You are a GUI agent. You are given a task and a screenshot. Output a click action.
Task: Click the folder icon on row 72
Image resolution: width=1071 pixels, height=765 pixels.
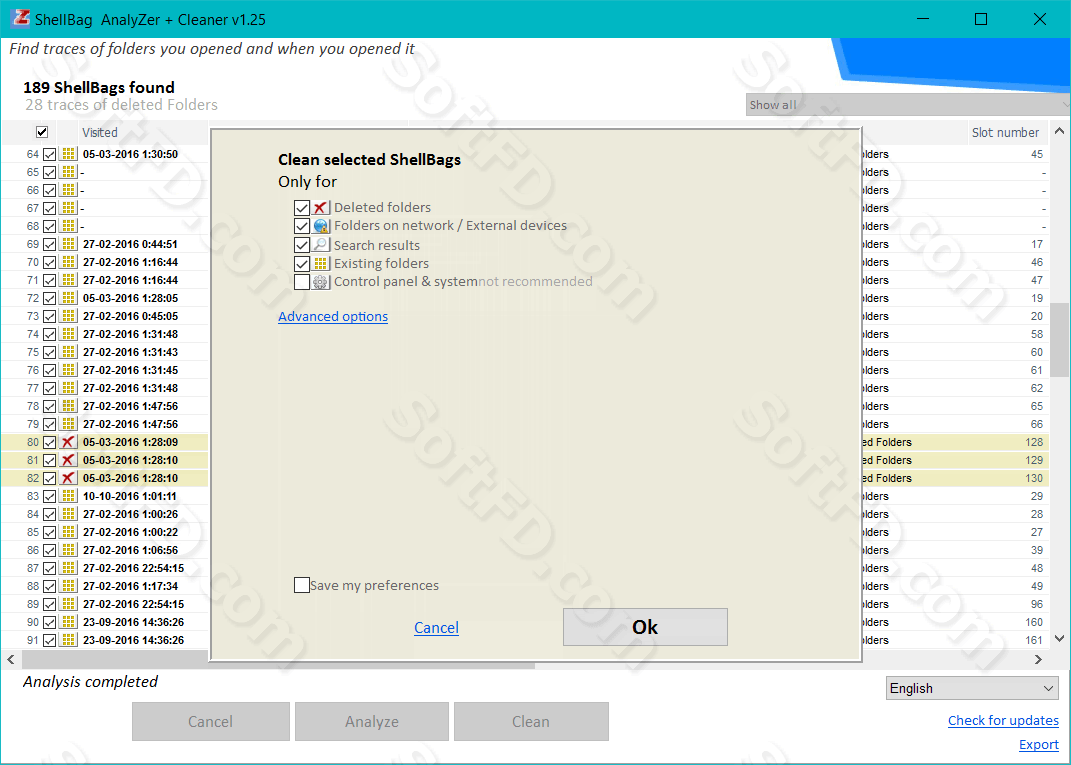(x=68, y=298)
